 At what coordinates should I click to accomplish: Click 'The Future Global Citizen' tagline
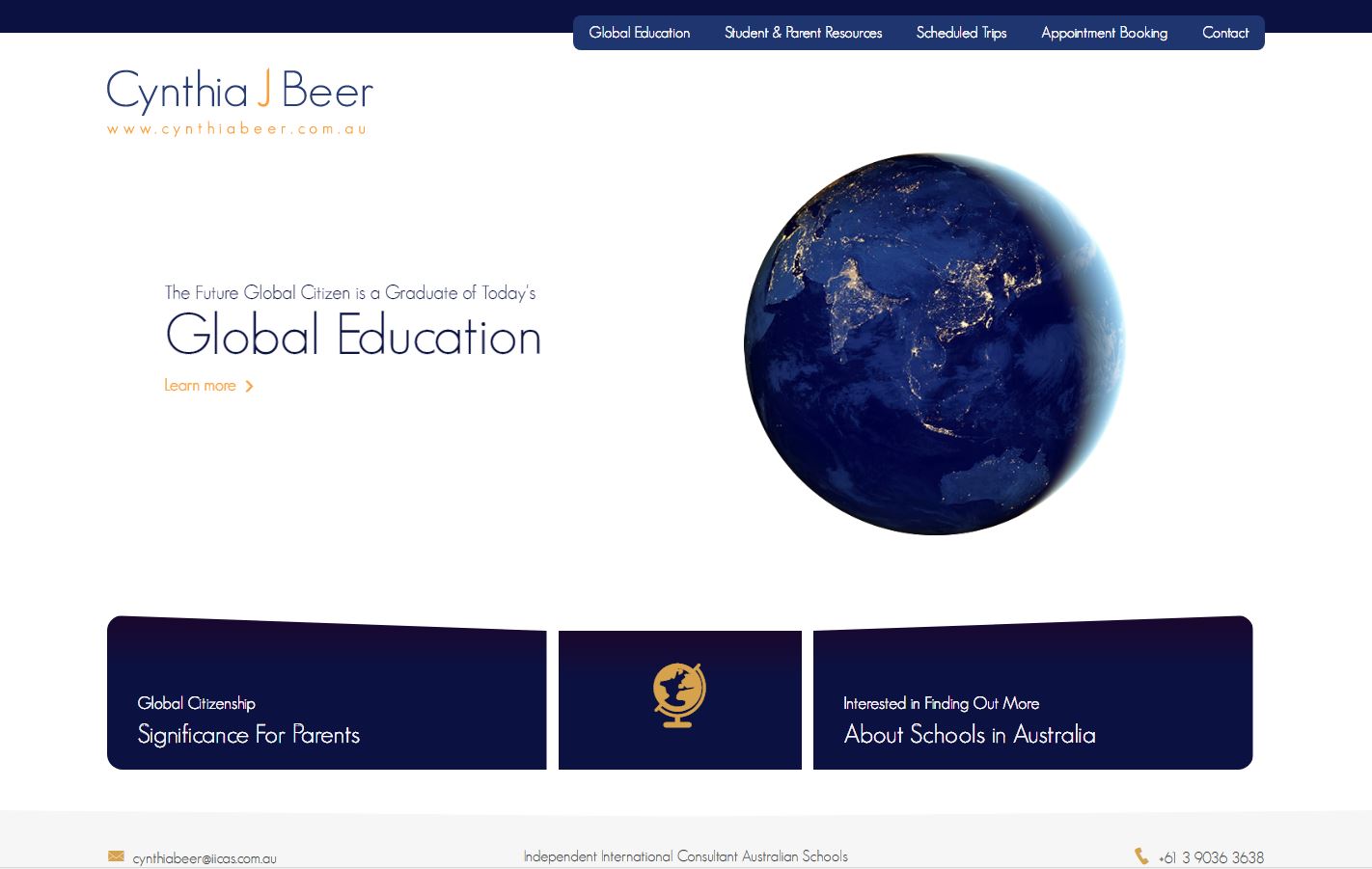point(350,292)
